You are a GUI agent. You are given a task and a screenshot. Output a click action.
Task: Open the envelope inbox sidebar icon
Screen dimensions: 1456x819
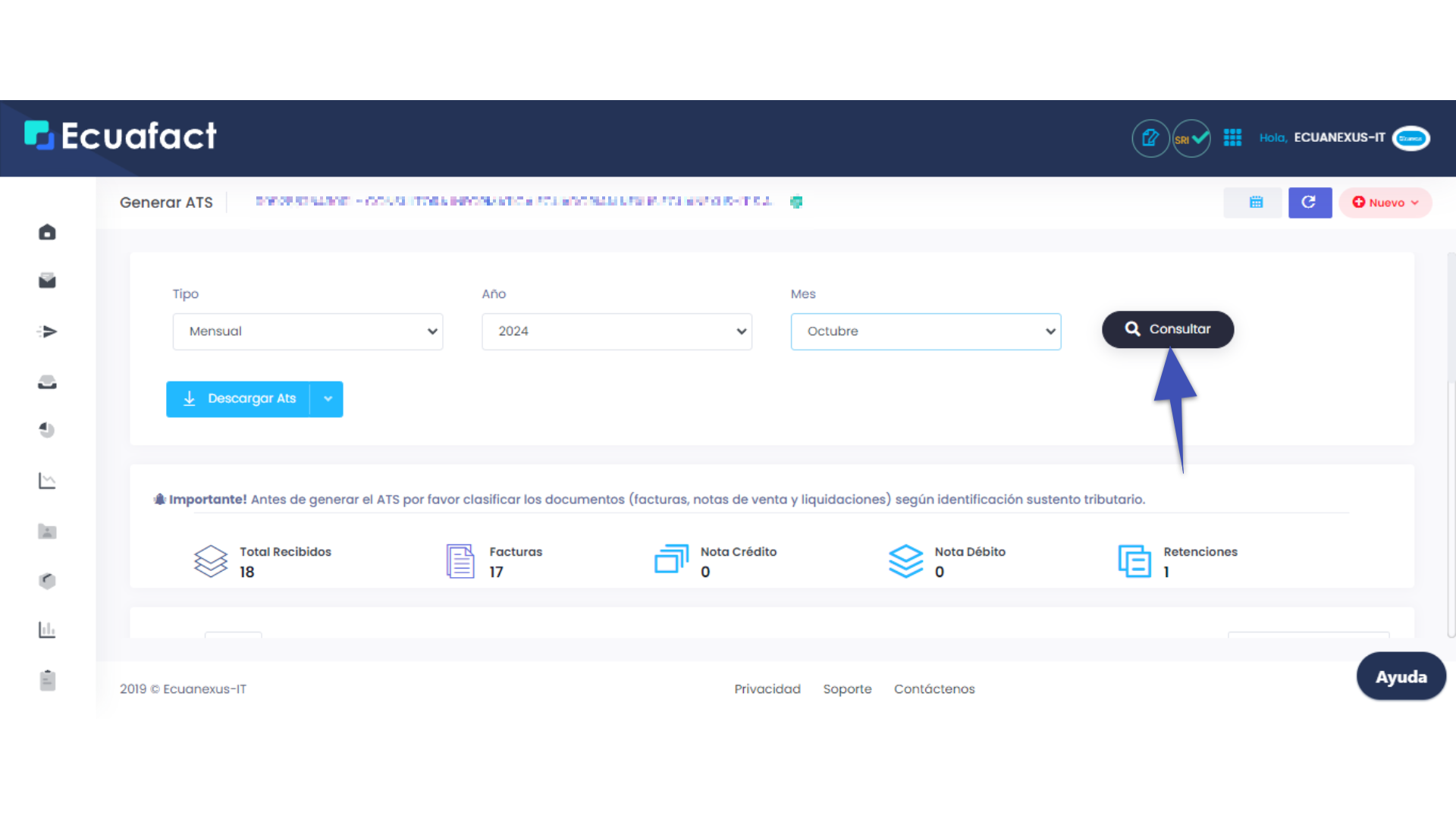point(47,281)
